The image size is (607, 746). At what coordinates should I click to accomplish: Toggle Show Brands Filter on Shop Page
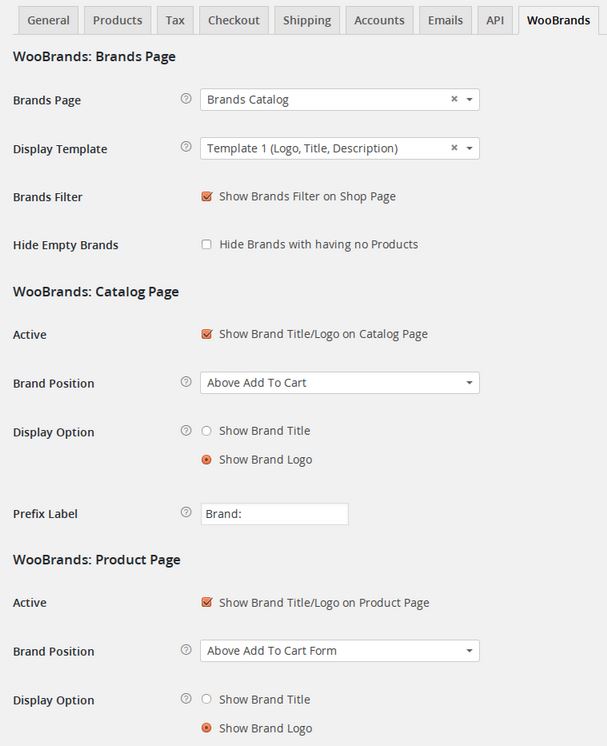(x=206, y=196)
